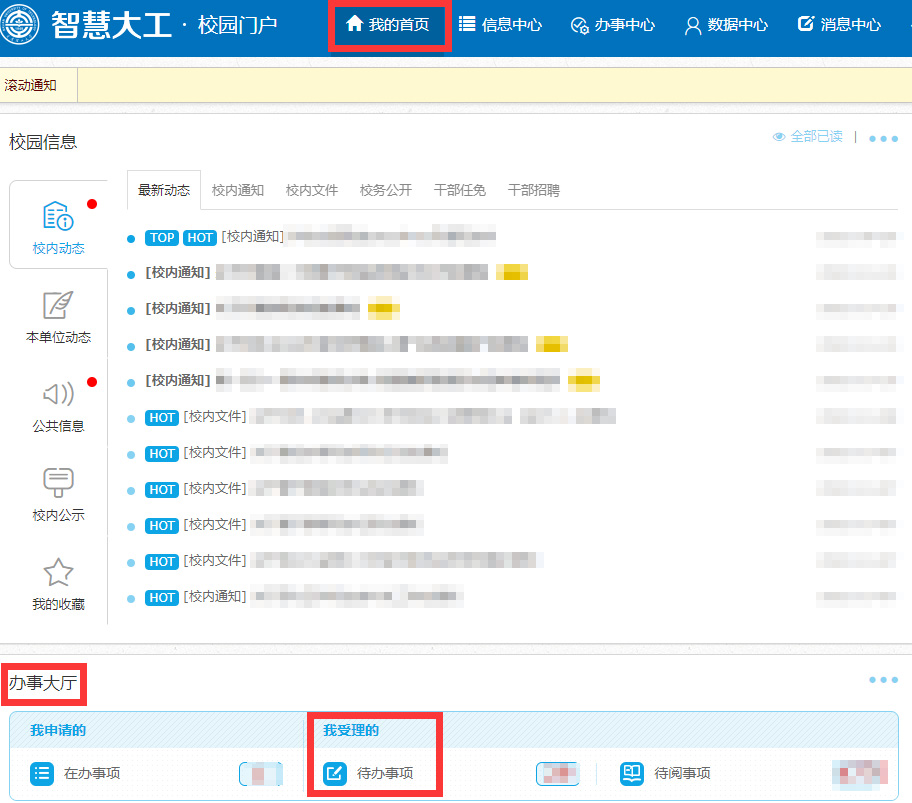
Task: Expand more options in 校园信息 panel
Action: pyautogui.click(x=883, y=139)
